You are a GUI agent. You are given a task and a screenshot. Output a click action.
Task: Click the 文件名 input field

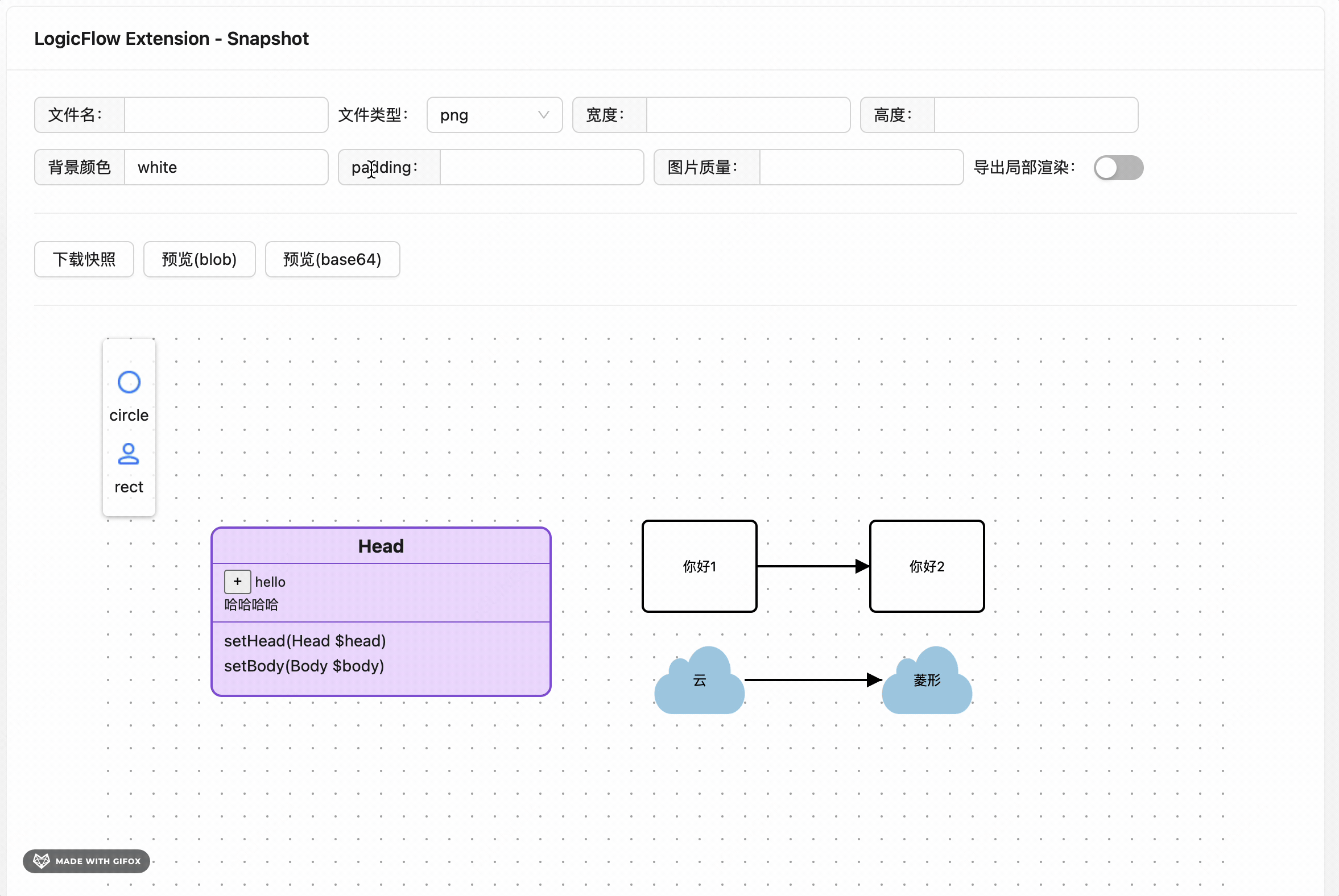click(226, 115)
